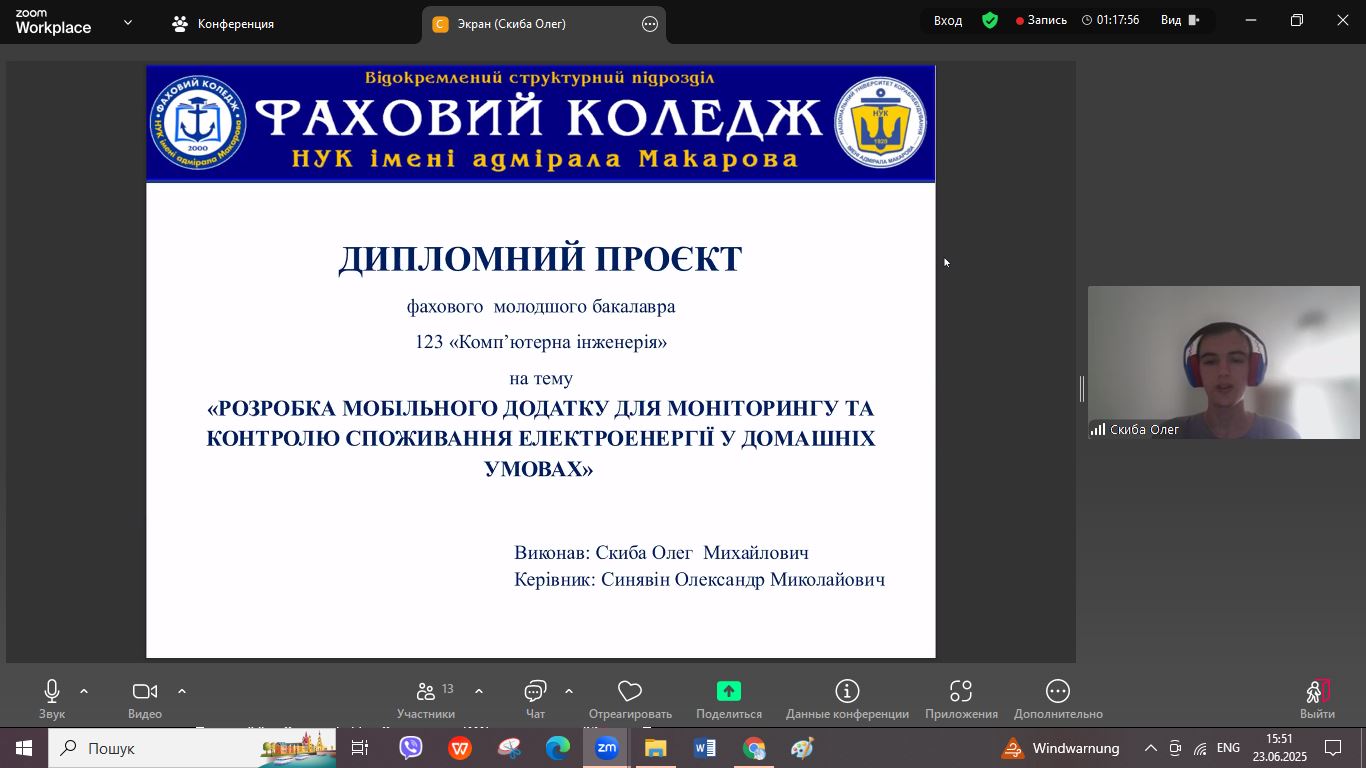Viewport: 1366px width, 768px height.
Task: Open the Zoom Workplace dropdown chevron
Action: point(128,22)
